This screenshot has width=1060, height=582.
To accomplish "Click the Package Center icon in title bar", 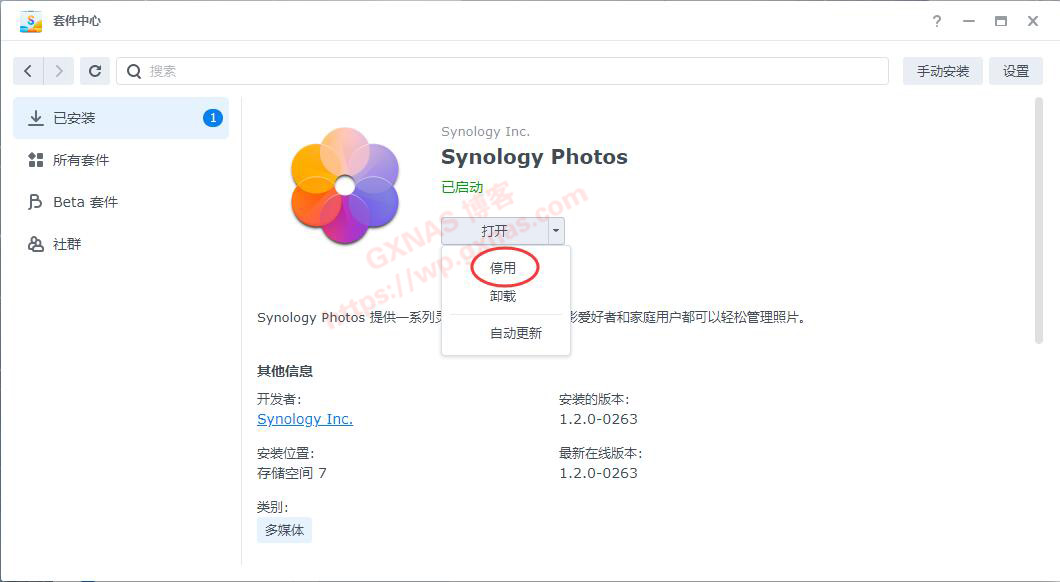I will point(30,21).
